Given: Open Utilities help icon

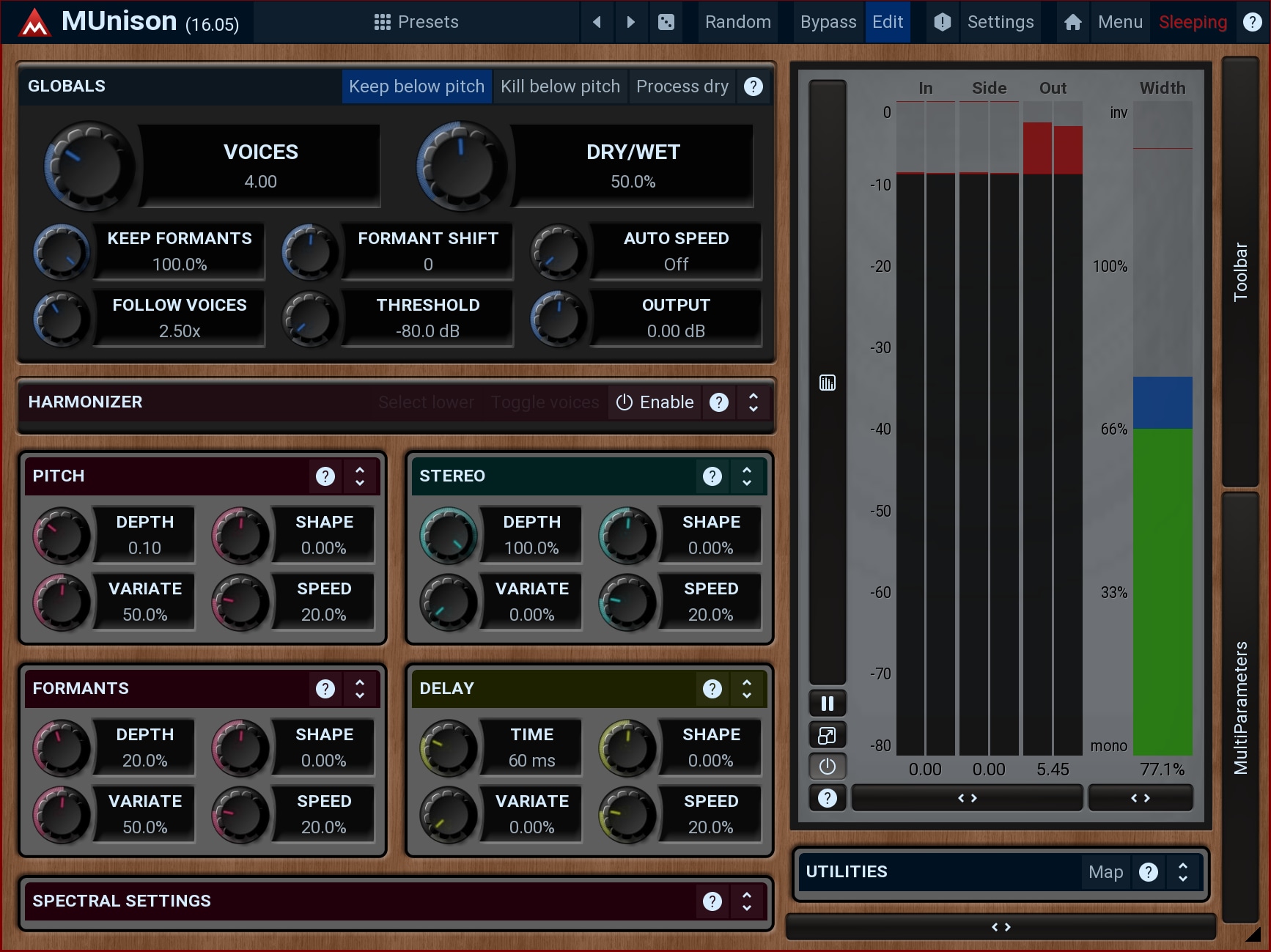Looking at the screenshot, I should point(1149,872).
